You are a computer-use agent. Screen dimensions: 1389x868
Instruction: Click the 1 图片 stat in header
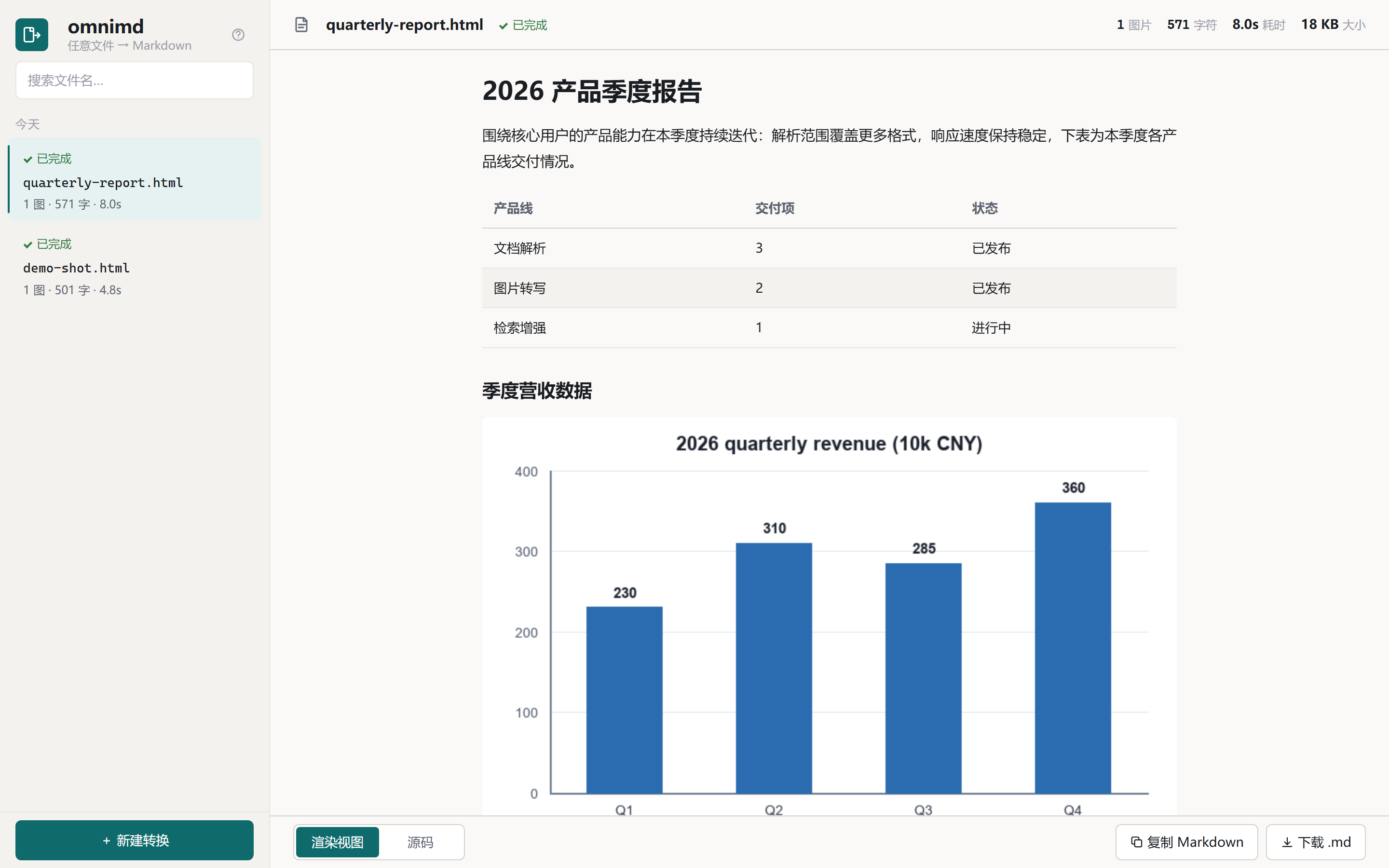[x=1133, y=25]
